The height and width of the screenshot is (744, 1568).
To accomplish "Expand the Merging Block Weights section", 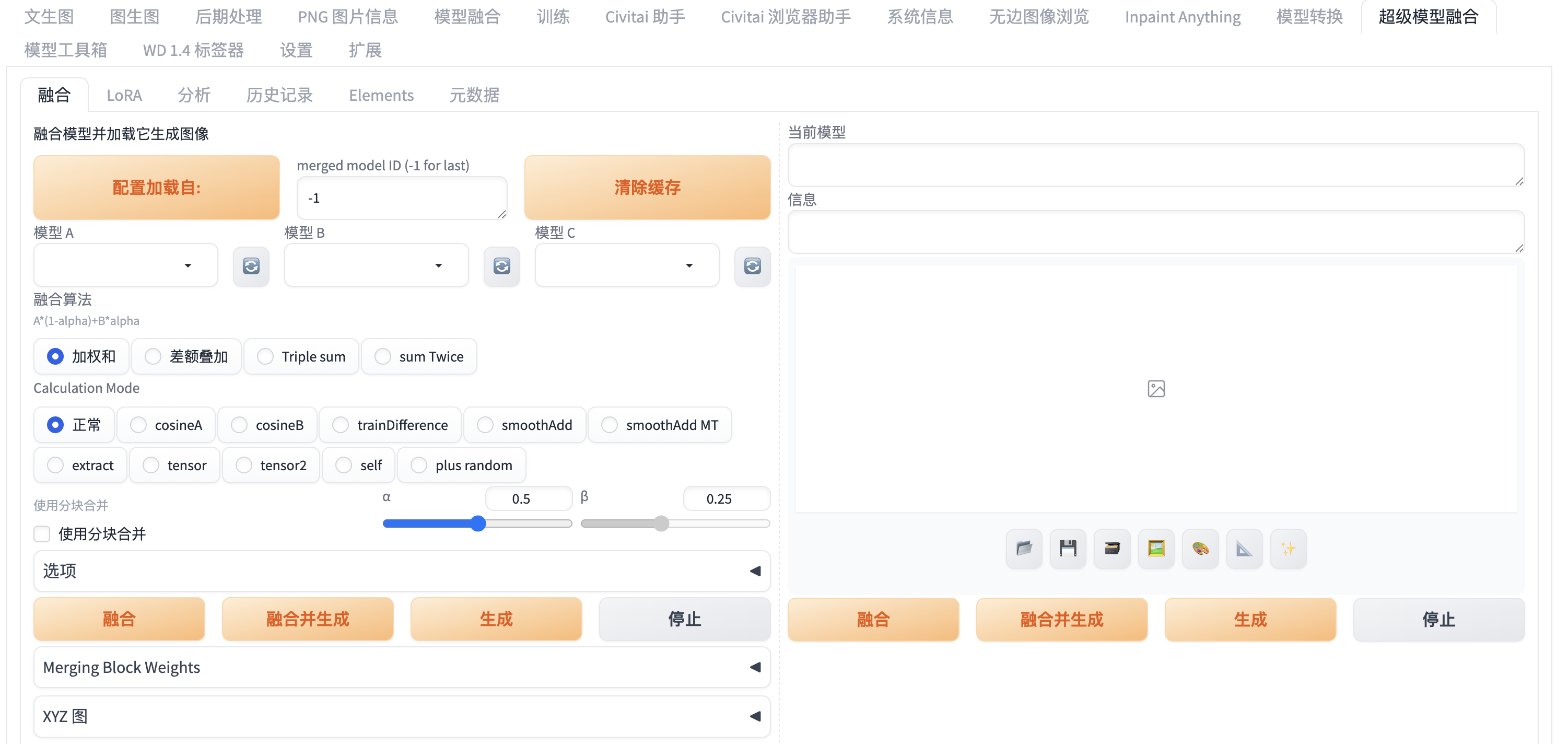I will coord(402,667).
